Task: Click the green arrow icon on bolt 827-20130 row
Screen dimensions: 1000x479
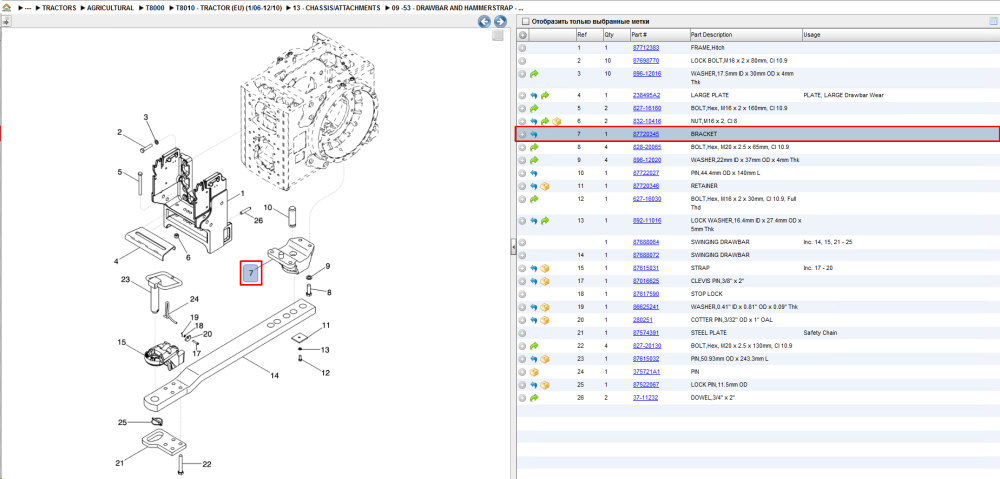Action: 534,346
